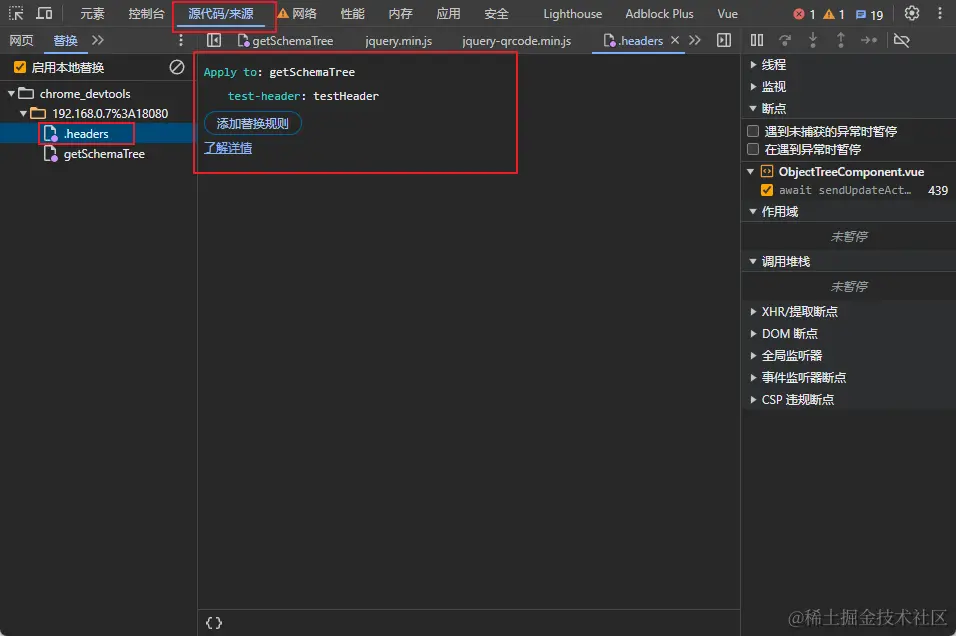Click the deactivate breakpoints icon
This screenshot has height=636, width=956.
pos(901,40)
